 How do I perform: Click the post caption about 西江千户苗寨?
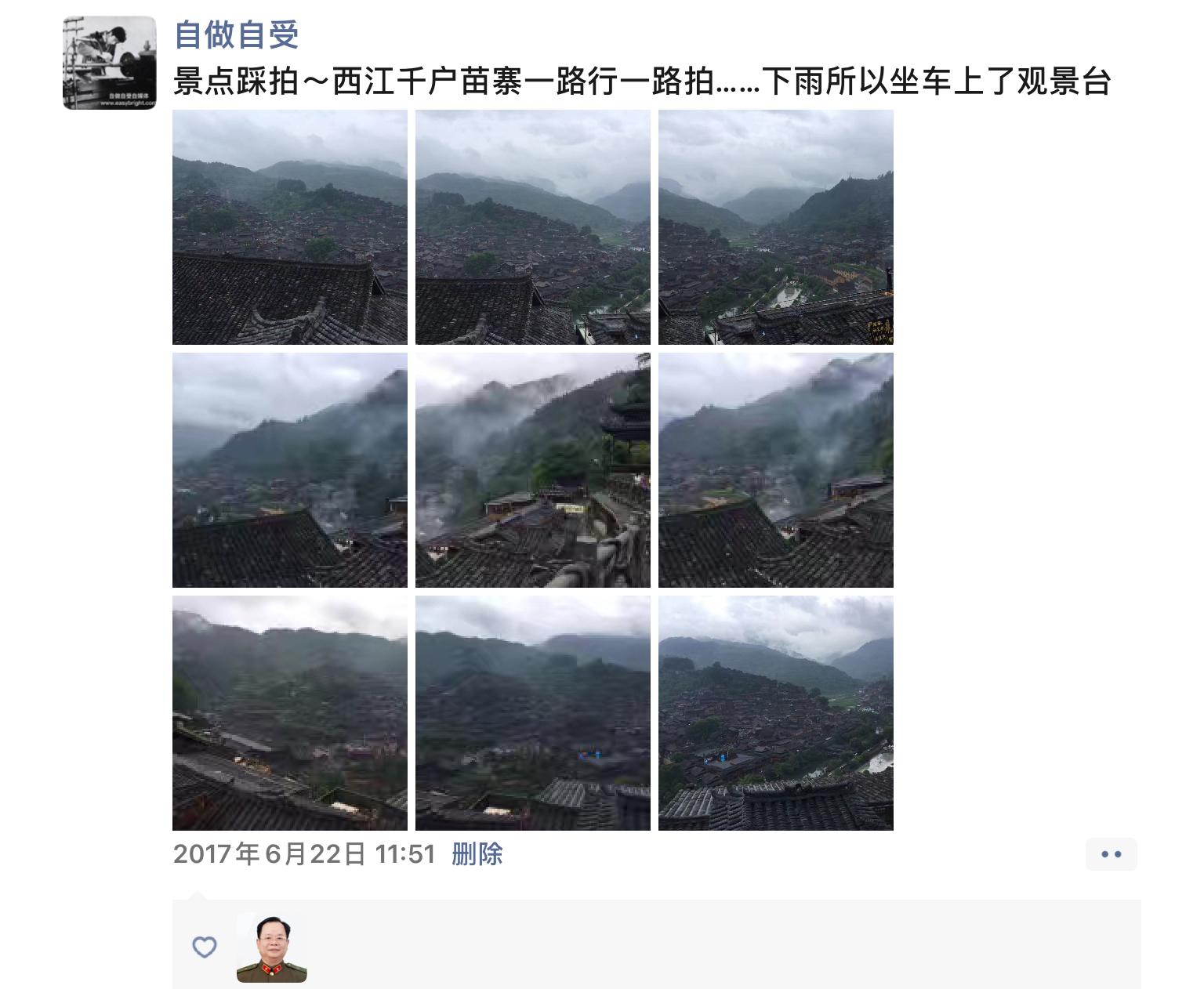coord(642,82)
